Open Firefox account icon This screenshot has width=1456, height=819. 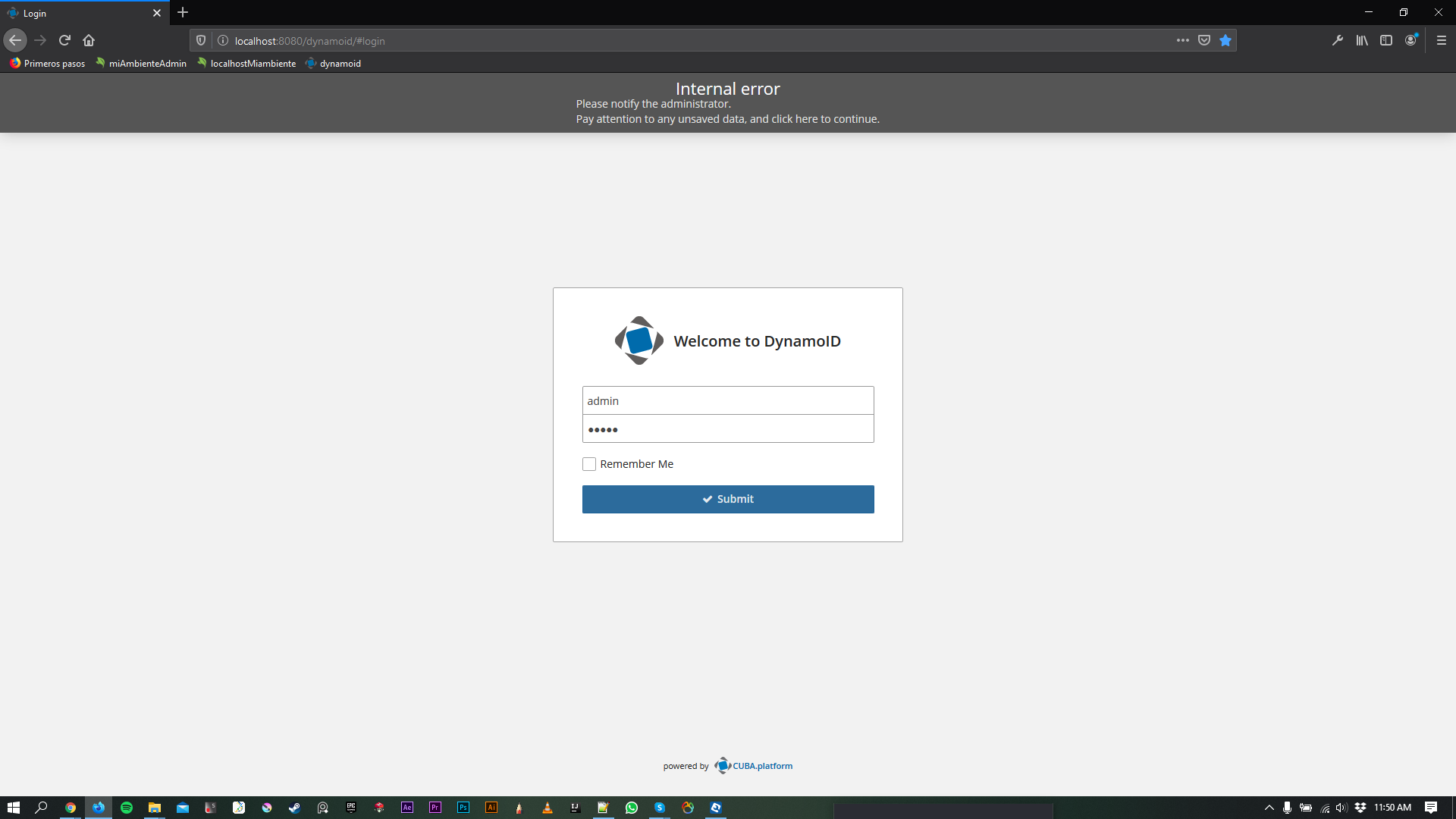1411,40
